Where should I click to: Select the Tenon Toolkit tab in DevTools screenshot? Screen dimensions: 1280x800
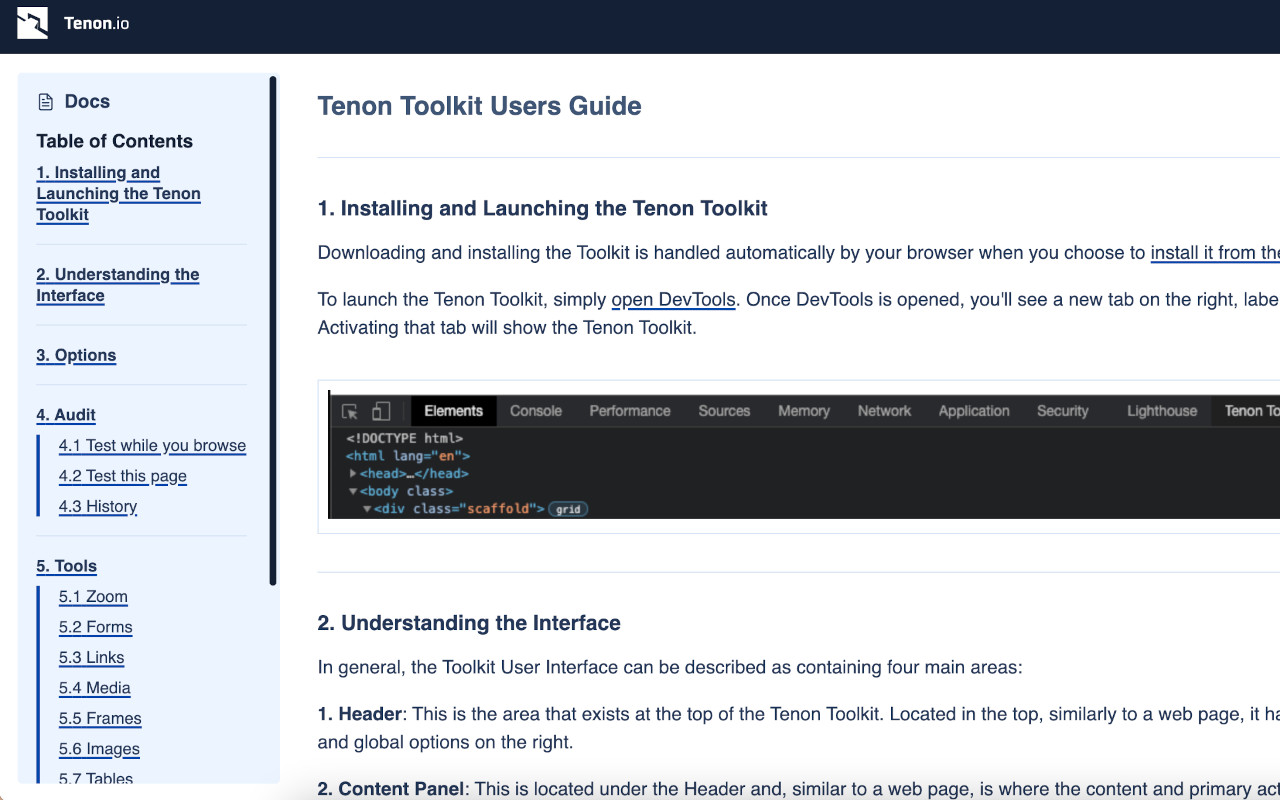coord(1247,411)
